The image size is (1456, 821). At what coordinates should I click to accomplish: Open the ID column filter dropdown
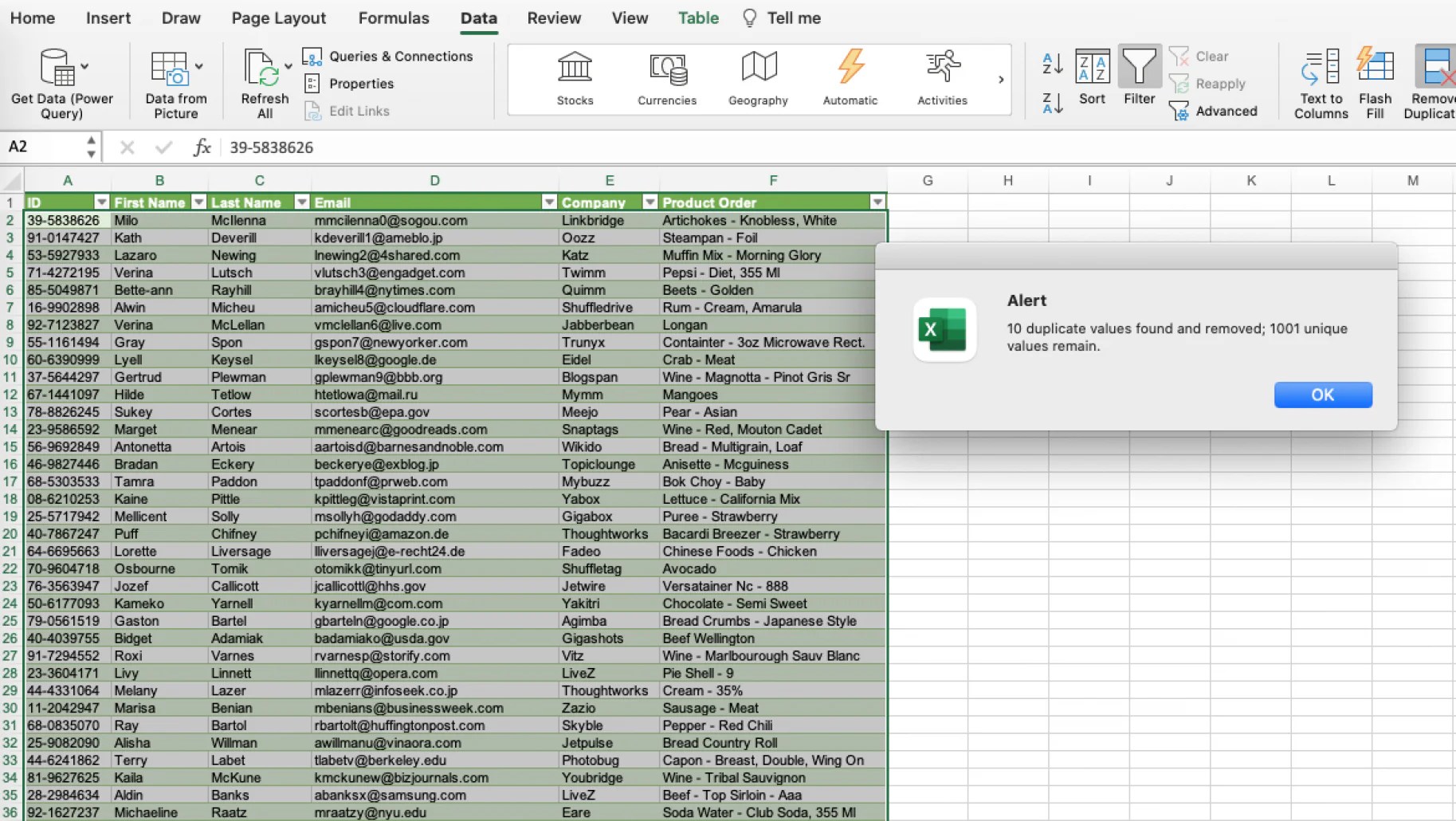point(101,202)
